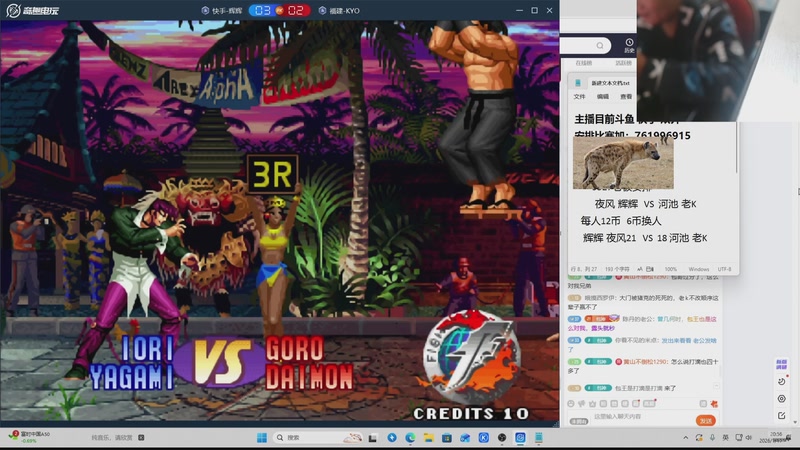
Task: Click the purple text badge in right sidebar
Action: pyautogui.click(x=781, y=364)
